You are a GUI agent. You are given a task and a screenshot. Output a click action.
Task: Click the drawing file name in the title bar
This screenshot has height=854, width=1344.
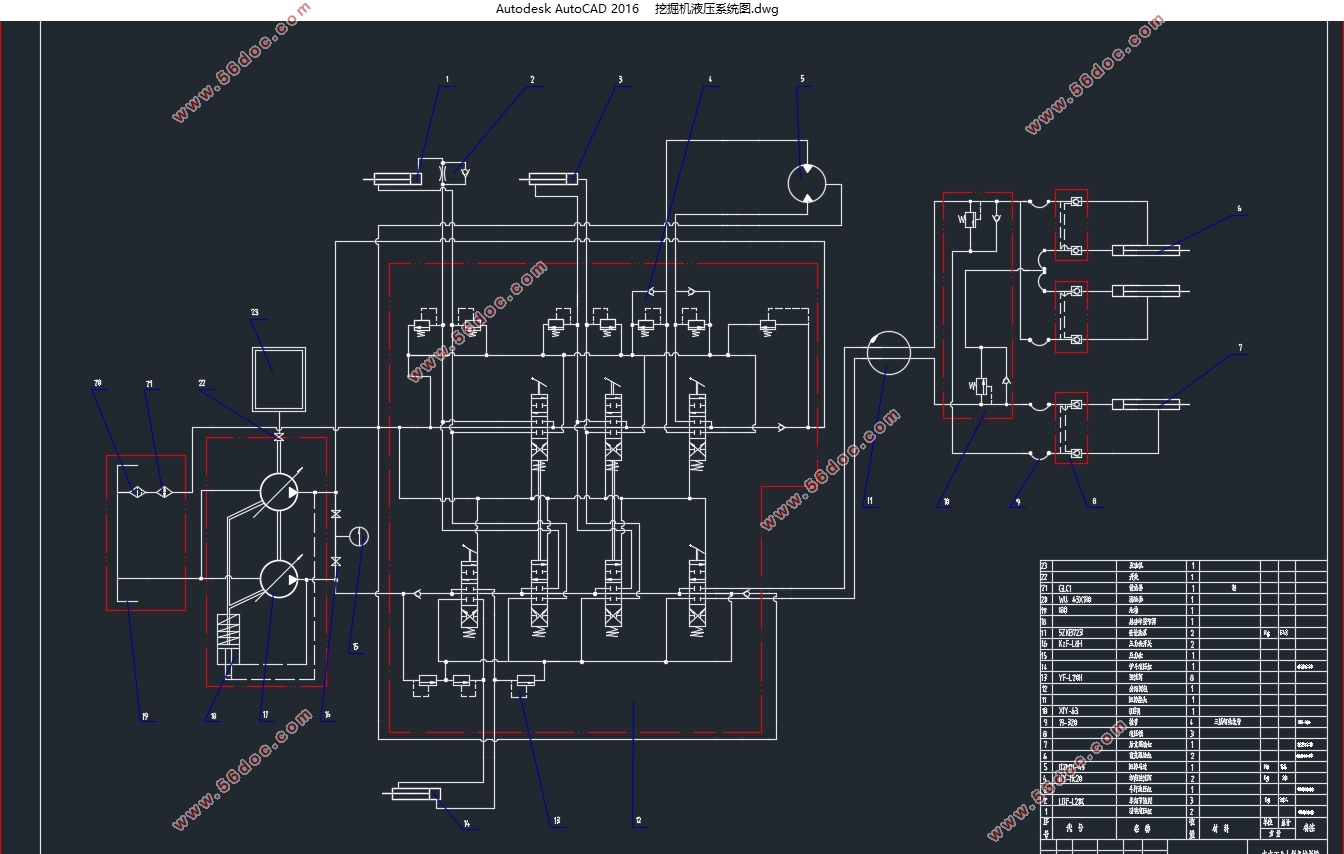point(716,9)
